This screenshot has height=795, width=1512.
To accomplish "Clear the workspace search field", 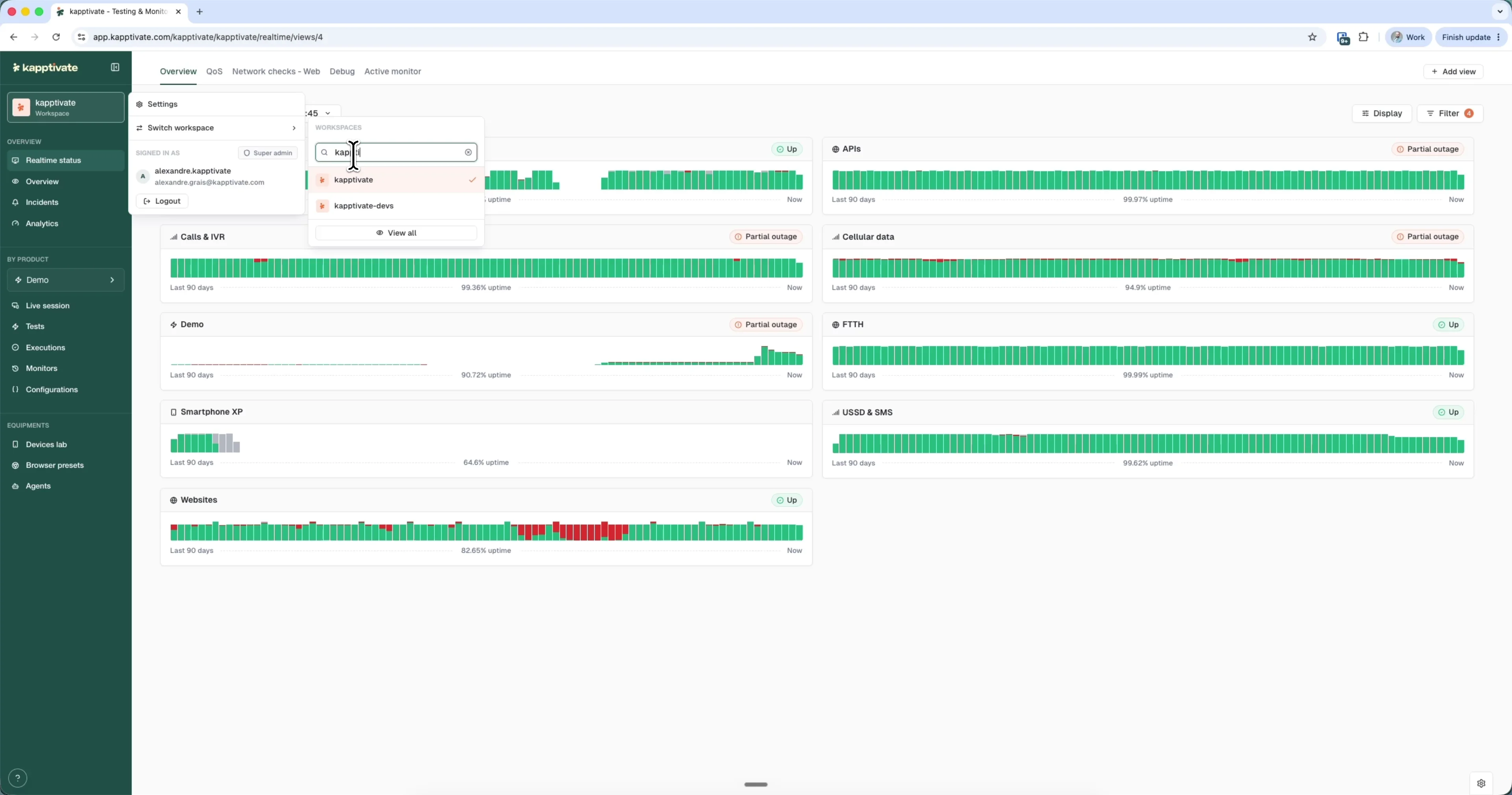I will 469,153.
